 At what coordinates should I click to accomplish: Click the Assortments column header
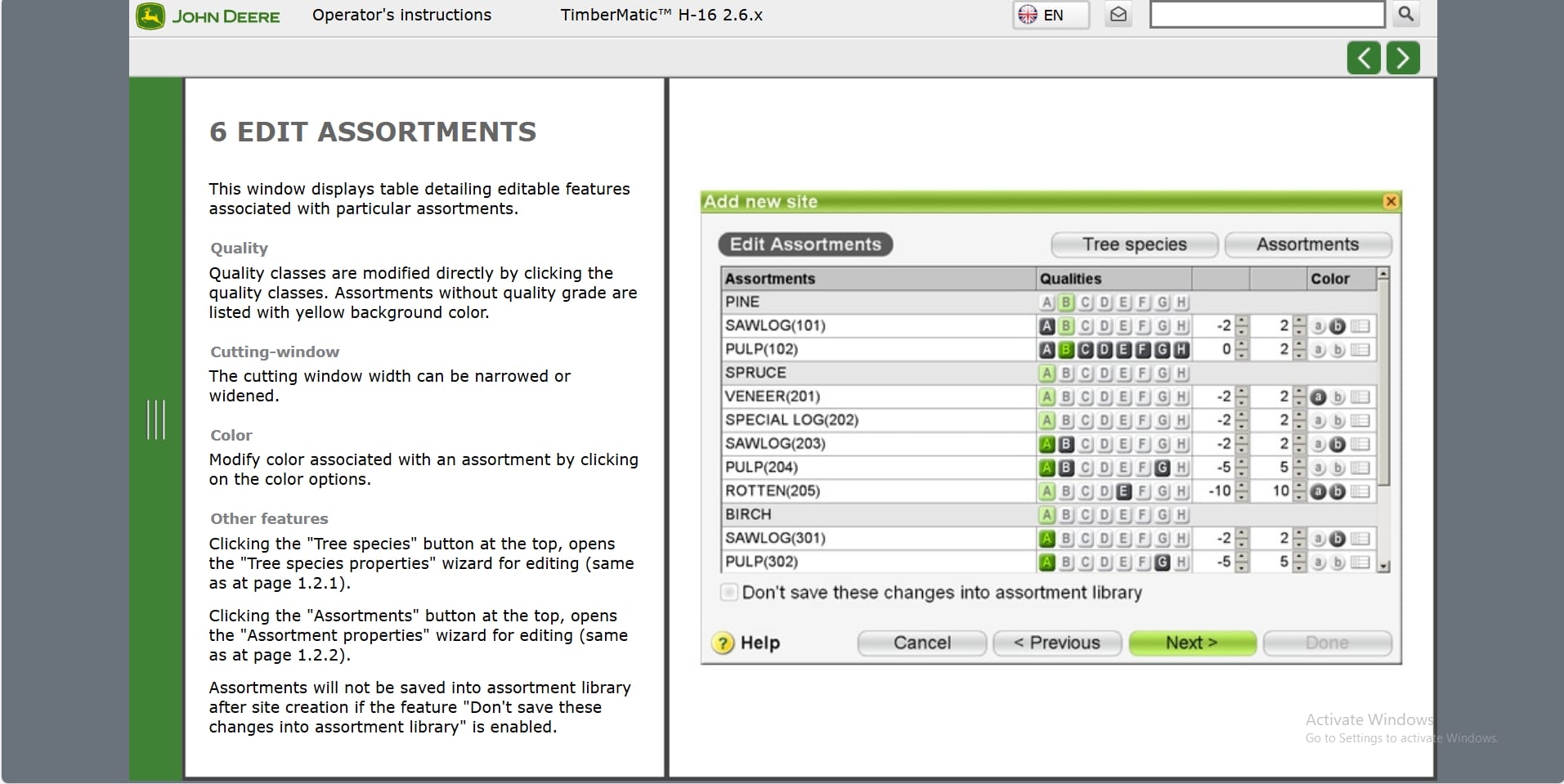coord(879,279)
